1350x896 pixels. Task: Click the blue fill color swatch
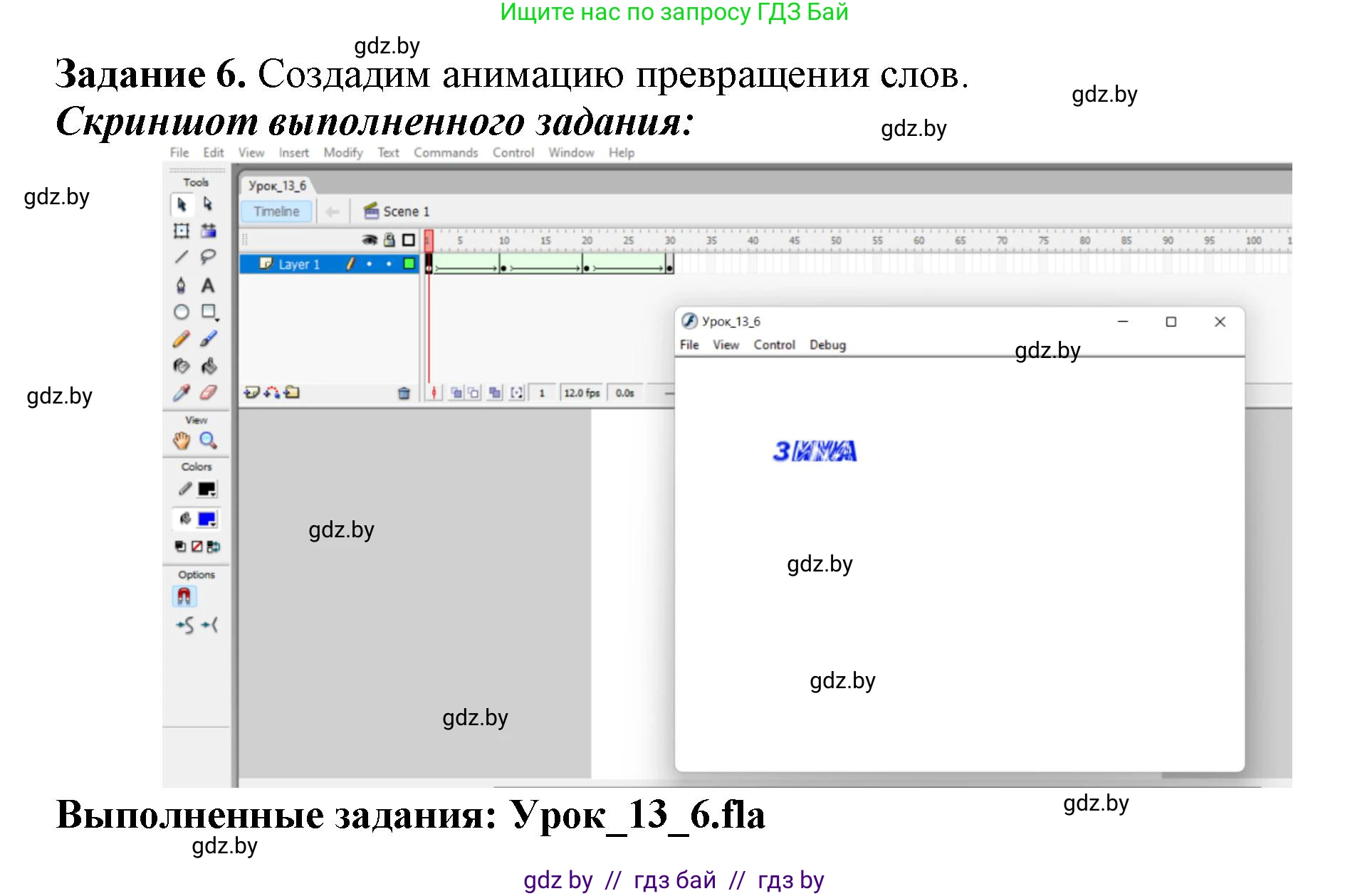[x=206, y=520]
